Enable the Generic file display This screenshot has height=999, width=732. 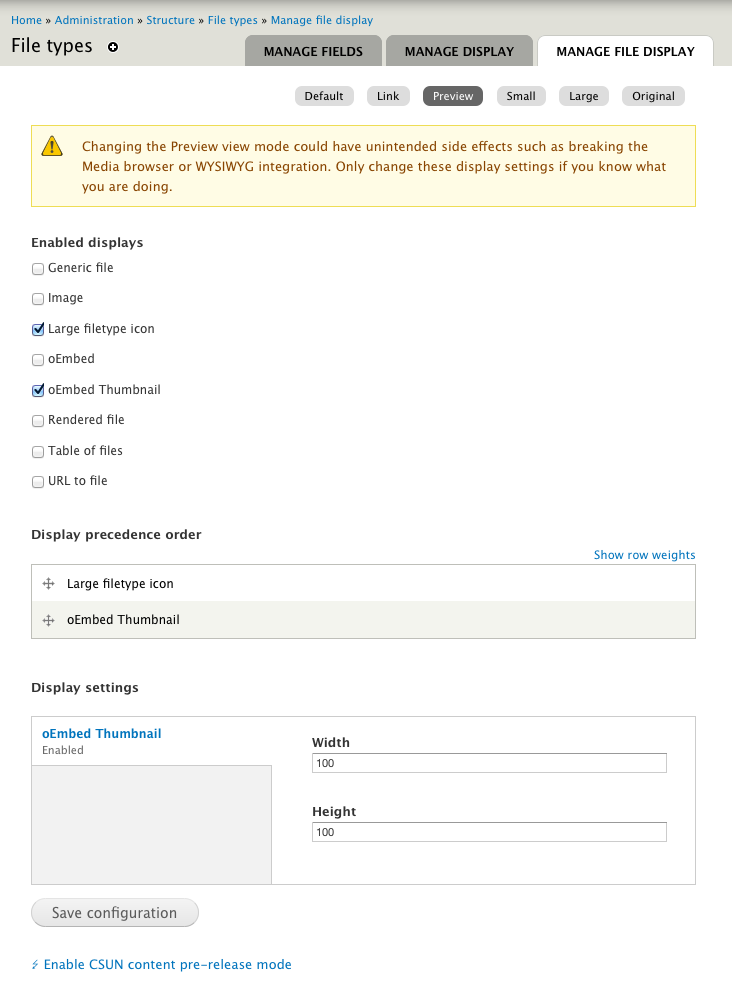click(37, 268)
